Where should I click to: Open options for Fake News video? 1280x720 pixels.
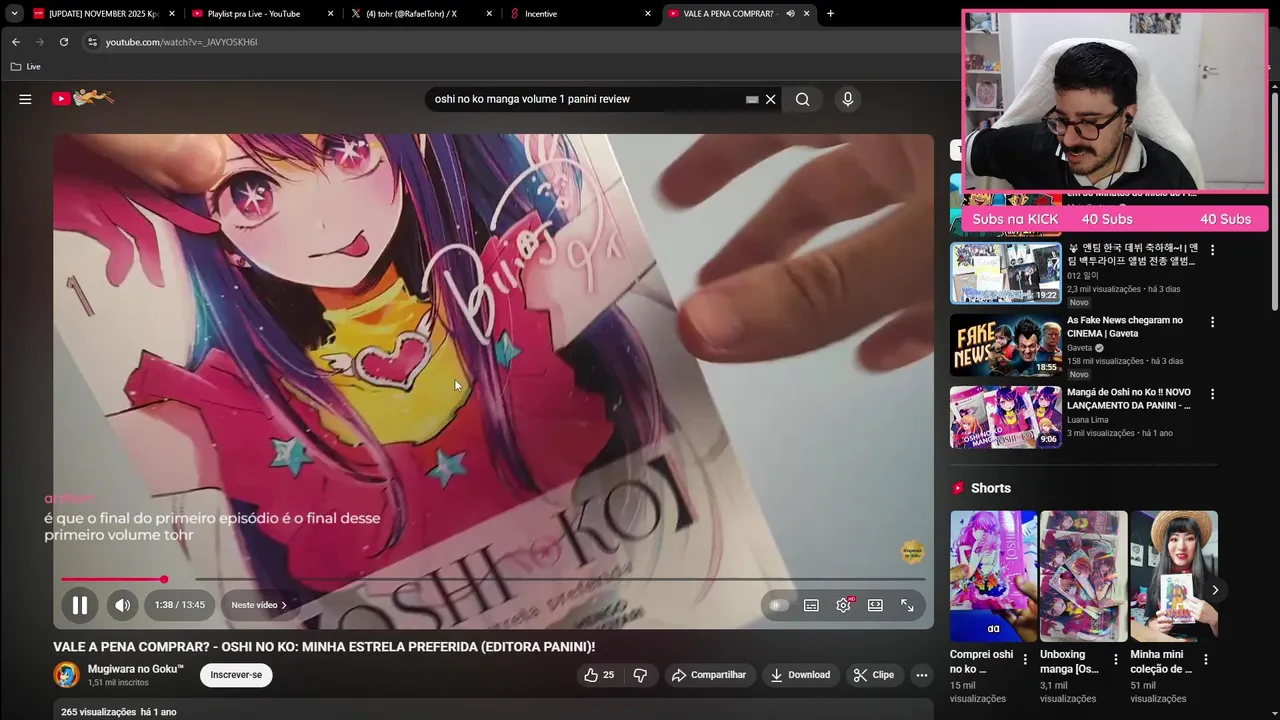pos(1212,322)
